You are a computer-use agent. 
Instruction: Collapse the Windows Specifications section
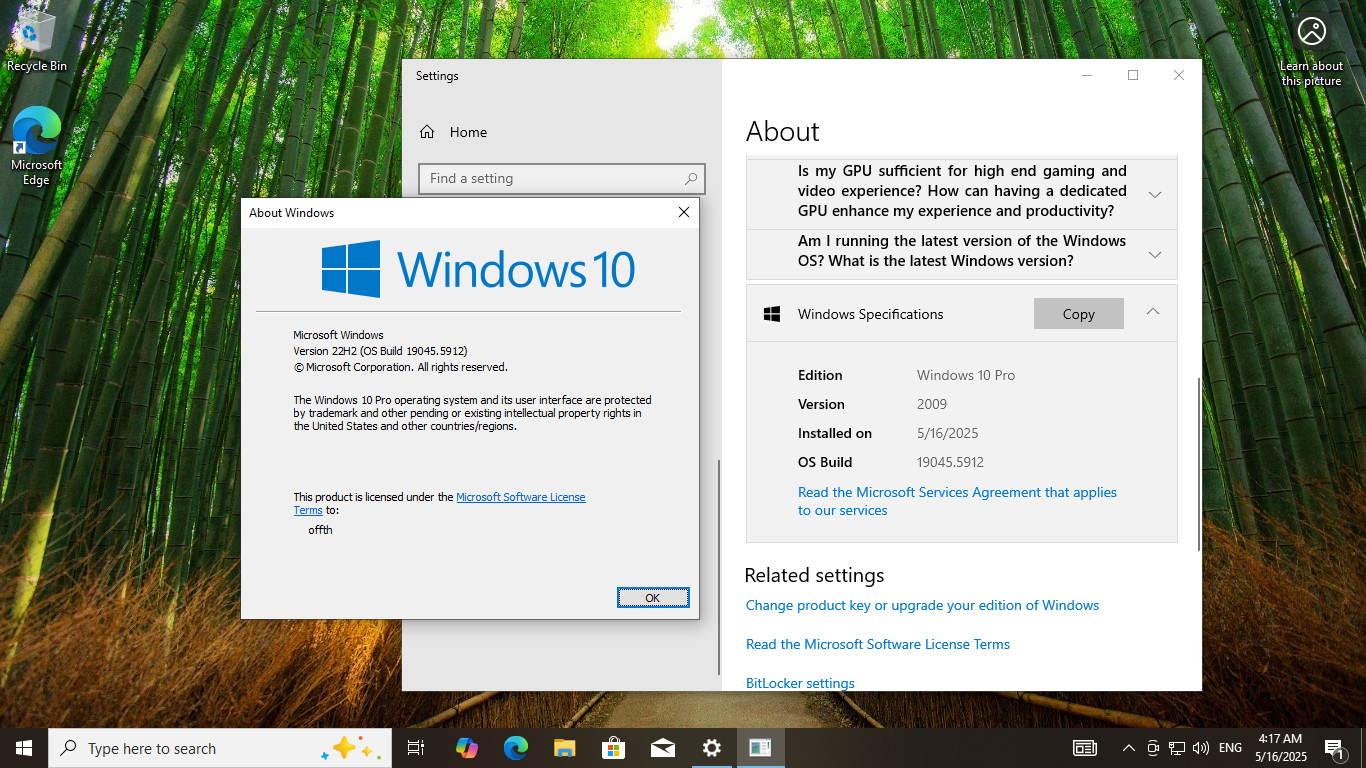(1153, 312)
